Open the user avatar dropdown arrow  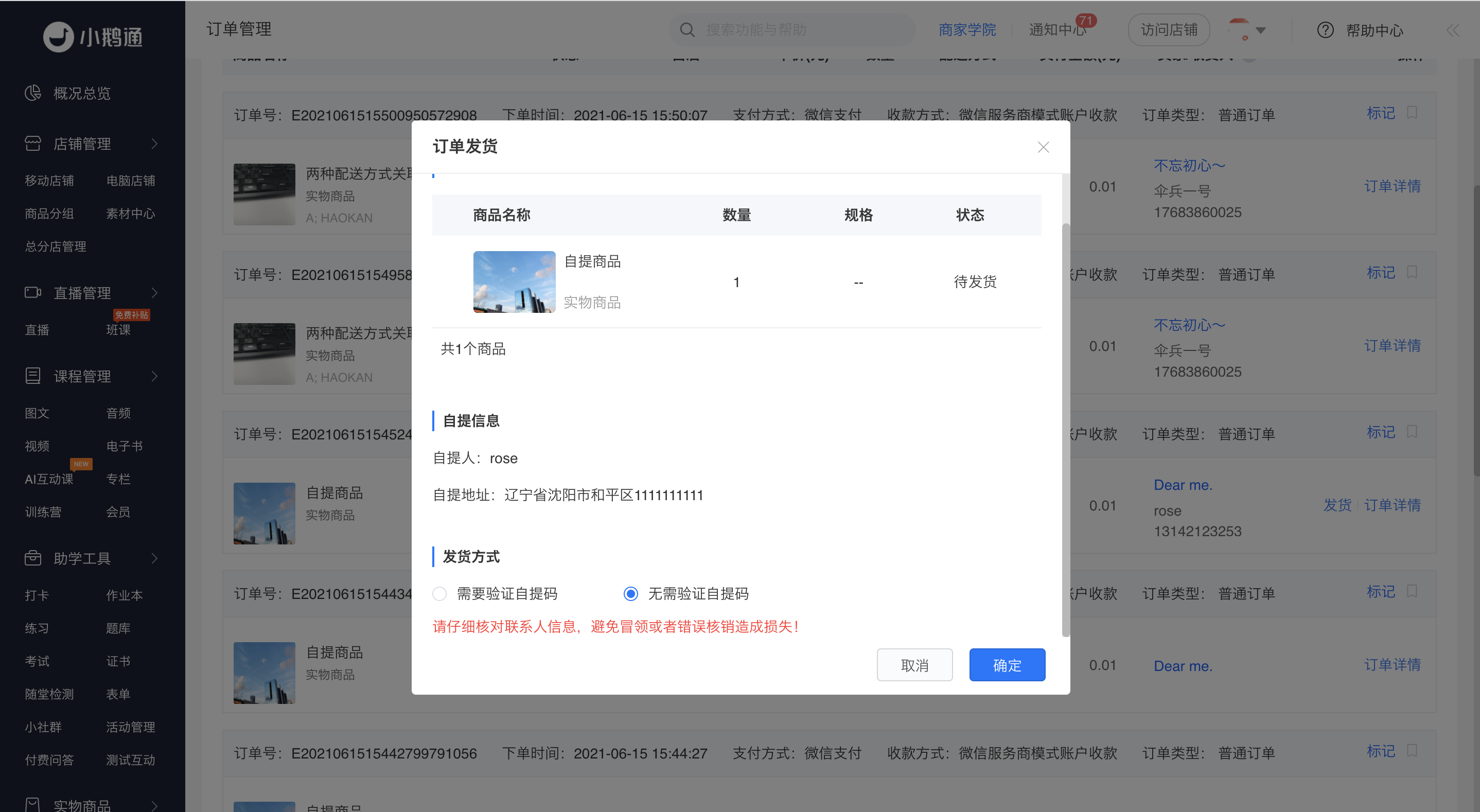[1261, 30]
